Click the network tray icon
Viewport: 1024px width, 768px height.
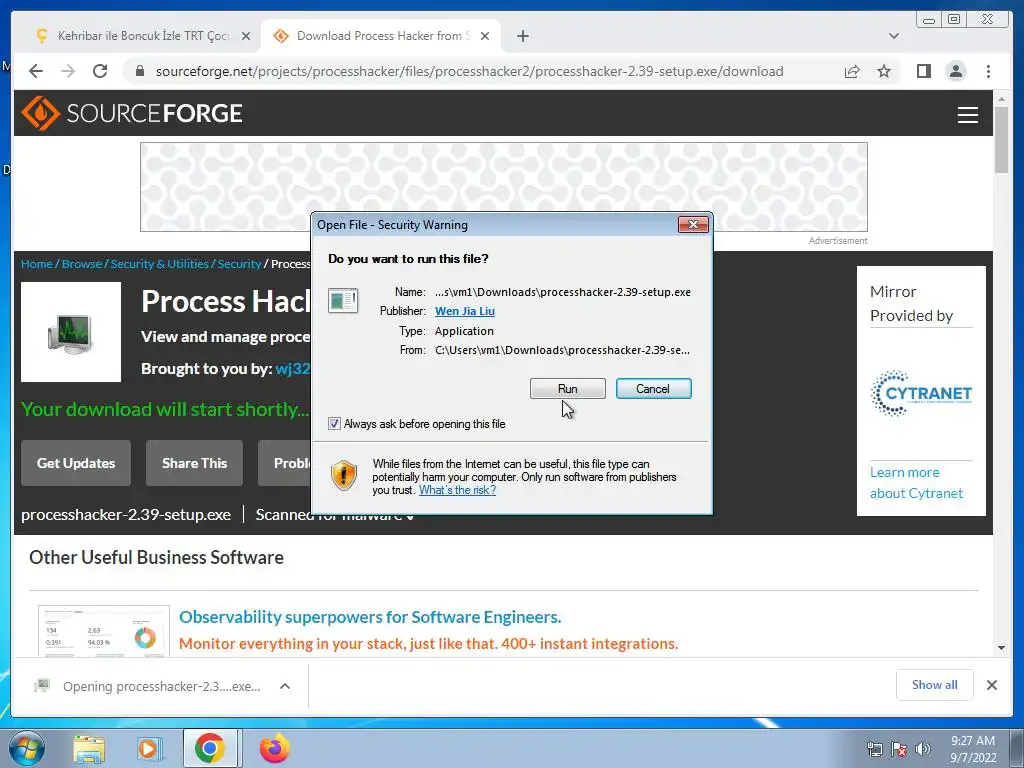coord(874,749)
